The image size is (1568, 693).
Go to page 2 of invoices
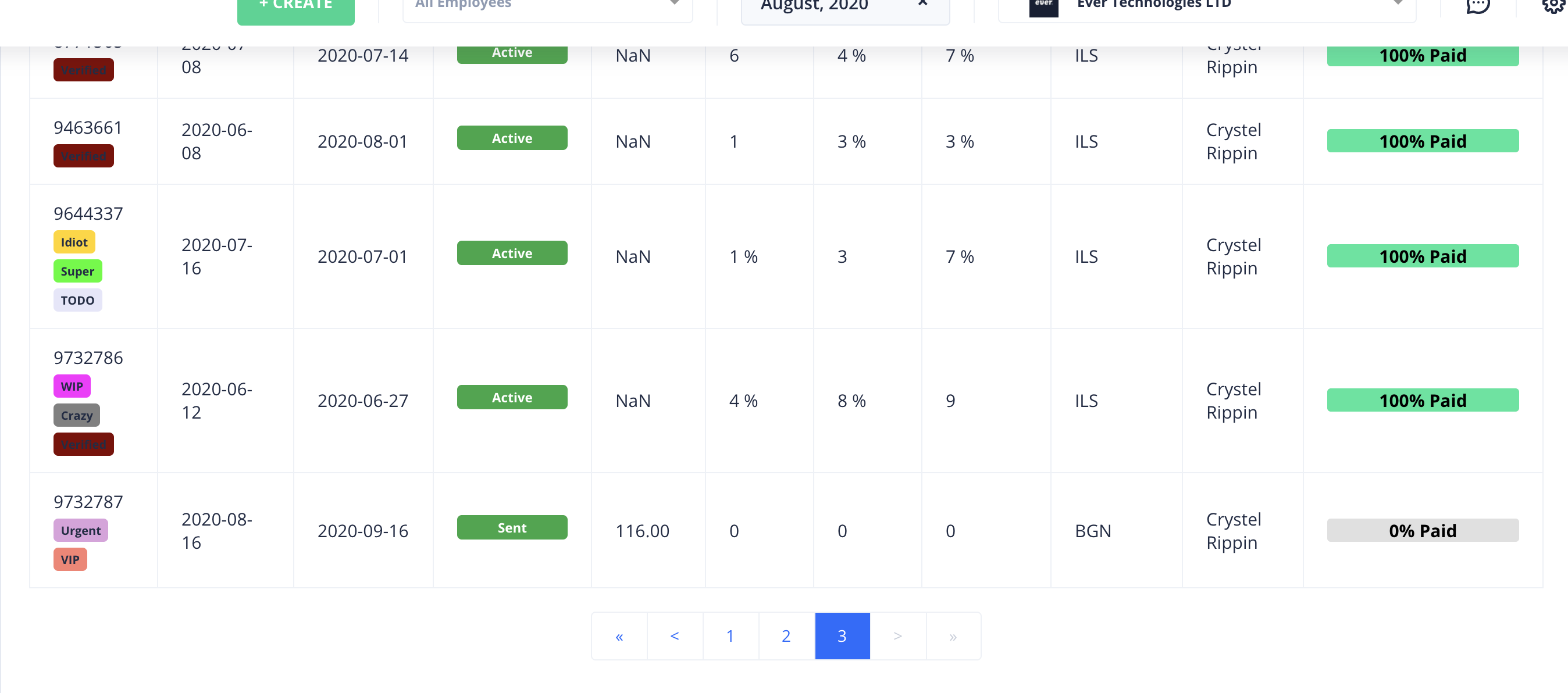[786, 636]
